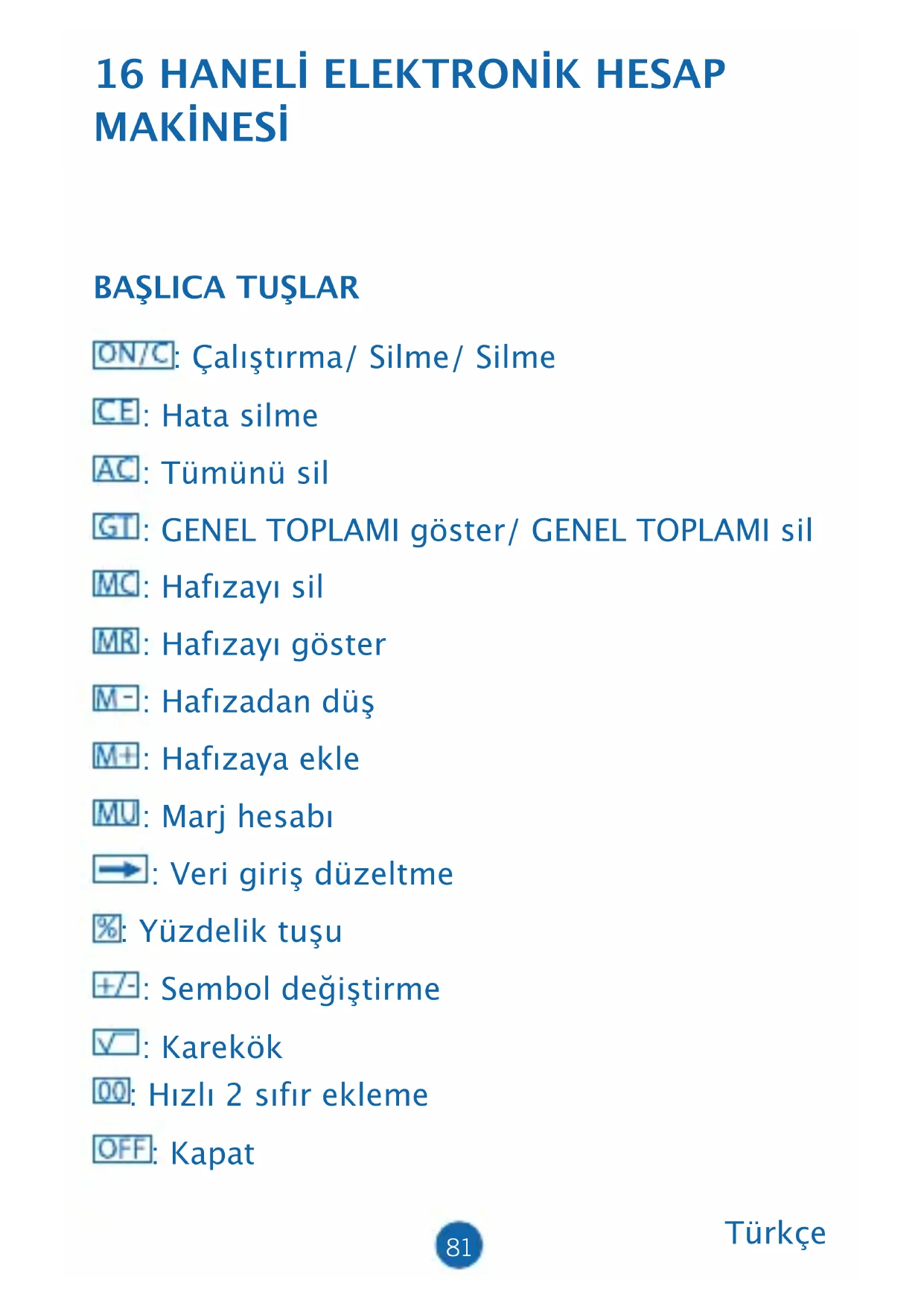Click the MU key icon

[x=116, y=813]
